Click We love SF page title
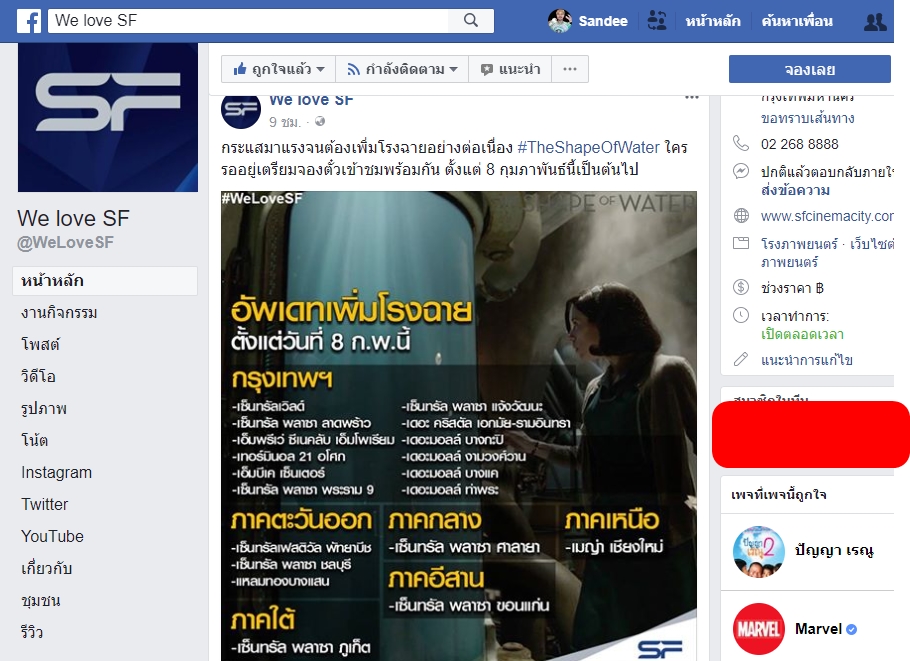910x661 pixels. [73, 218]
